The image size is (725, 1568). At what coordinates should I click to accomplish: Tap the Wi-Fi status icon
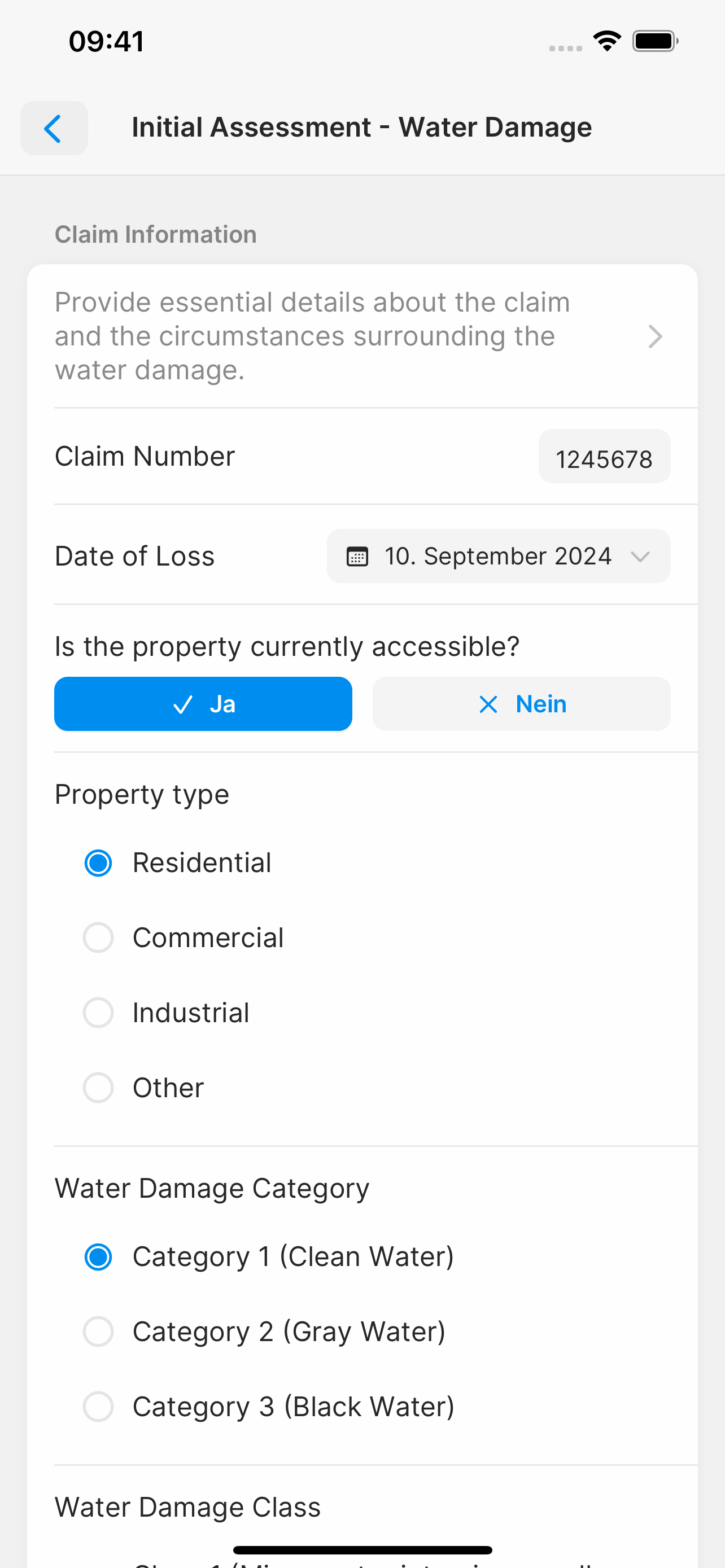coord(607,41)
